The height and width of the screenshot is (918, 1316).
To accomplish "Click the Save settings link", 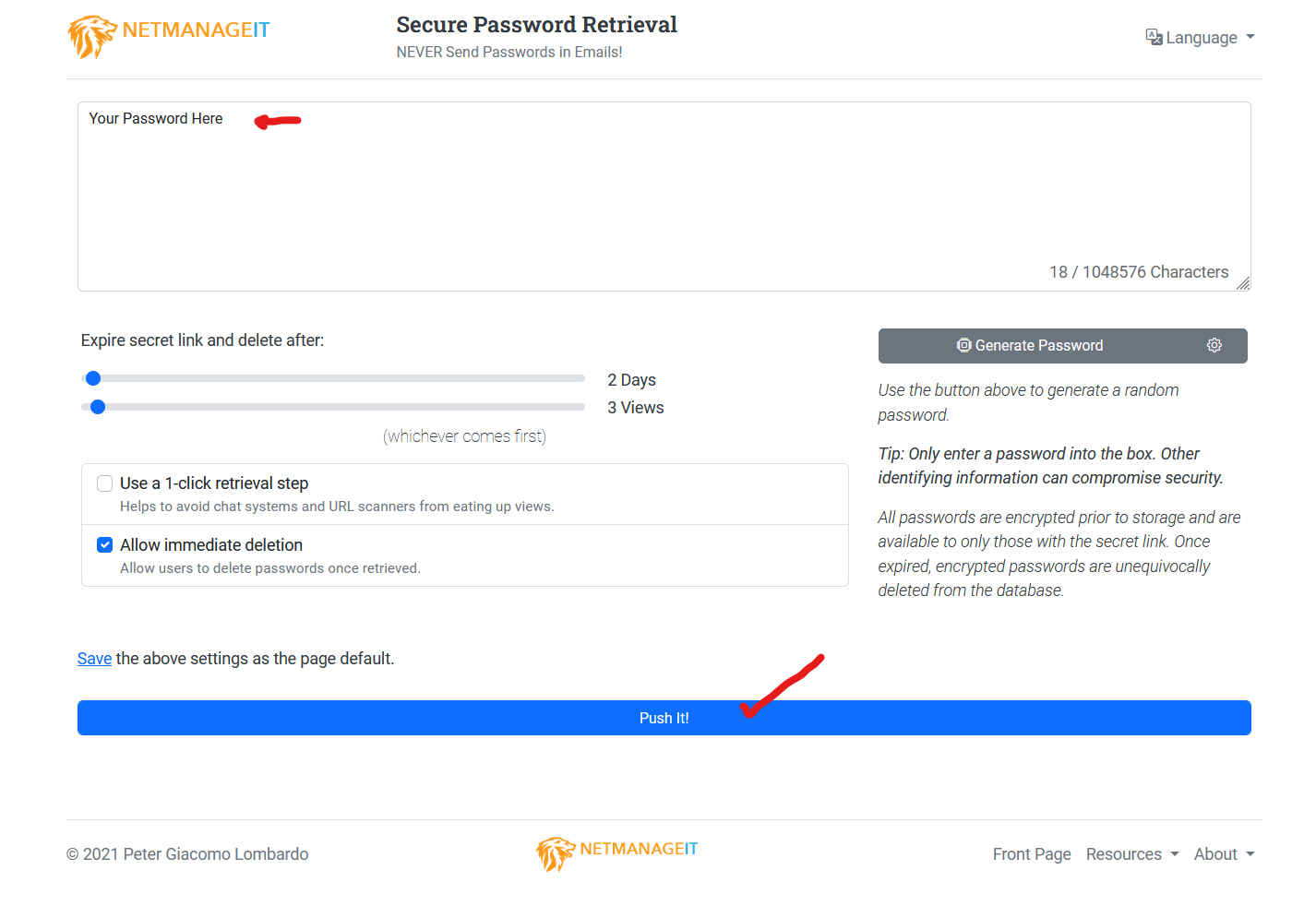I will click(94, 659).
